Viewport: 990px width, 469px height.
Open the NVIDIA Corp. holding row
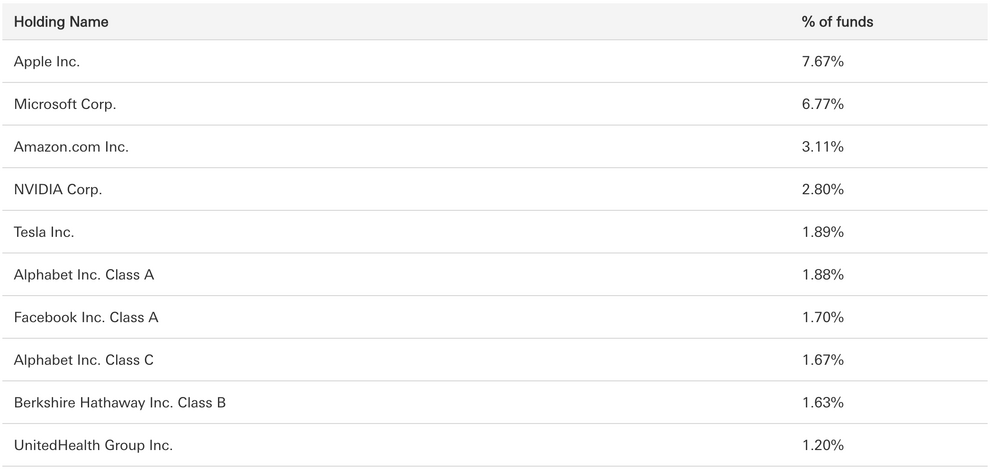58,189
